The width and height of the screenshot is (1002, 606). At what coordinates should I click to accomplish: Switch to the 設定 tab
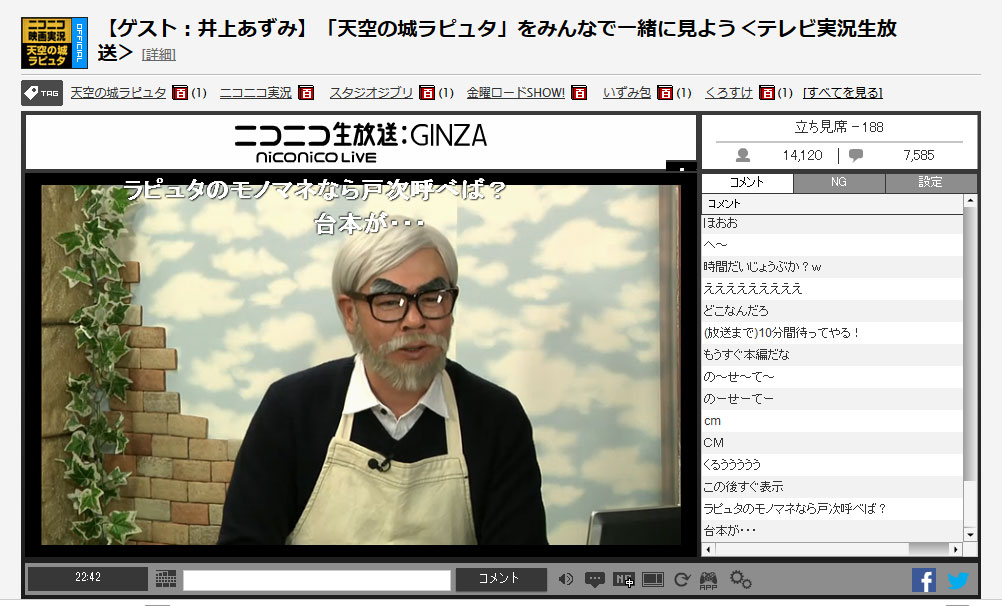point(930,183)
